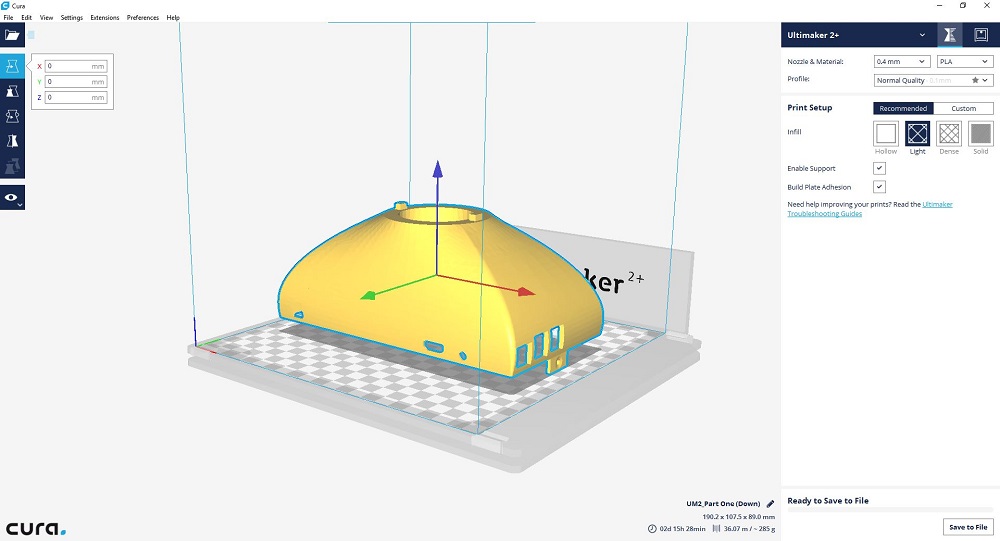The width and height of the screenshot is (1000, 541).
Task: Choose Light infill option
Action: 917,133
